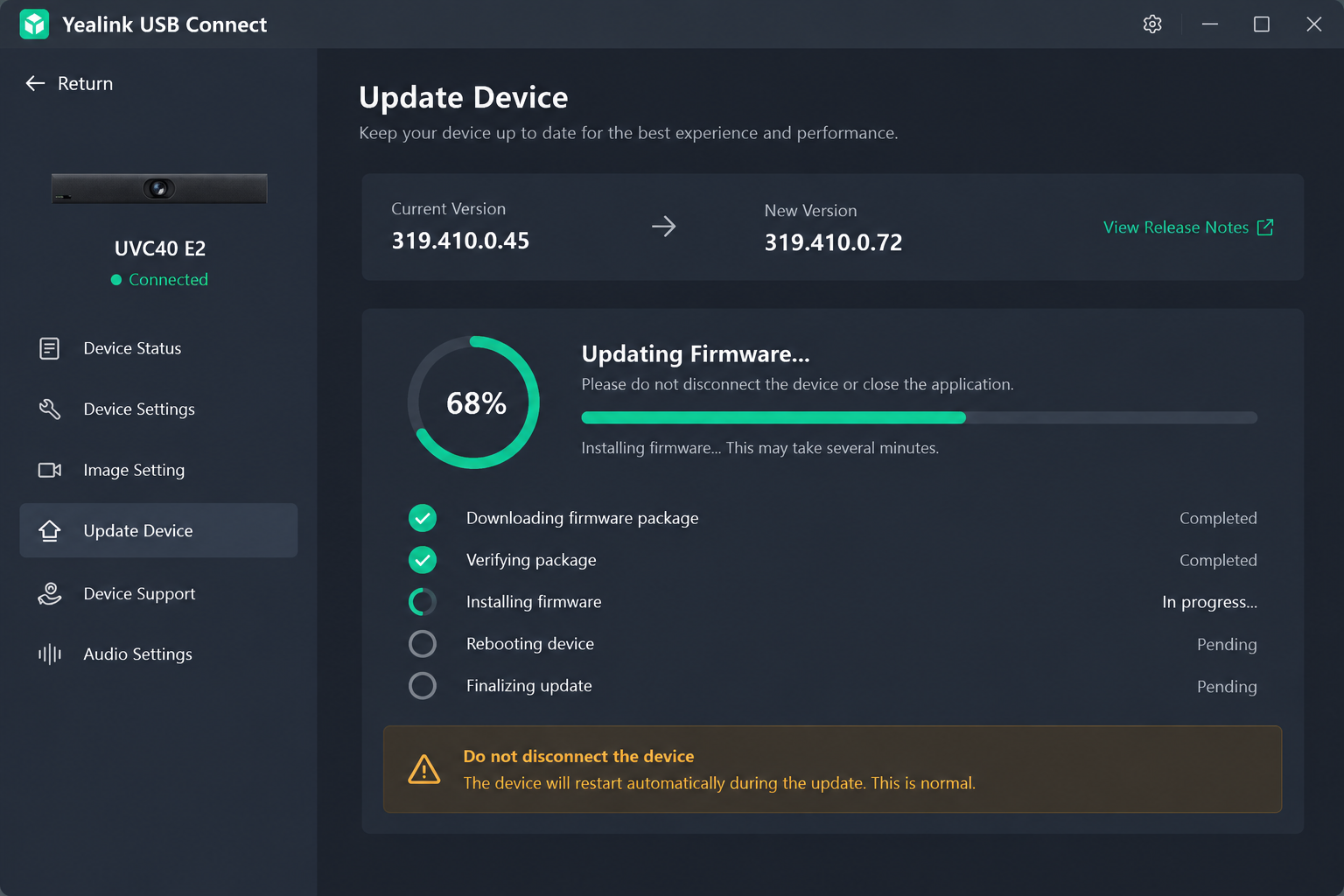
Task: Click the In progress... status text
Action: point(1209,602)
